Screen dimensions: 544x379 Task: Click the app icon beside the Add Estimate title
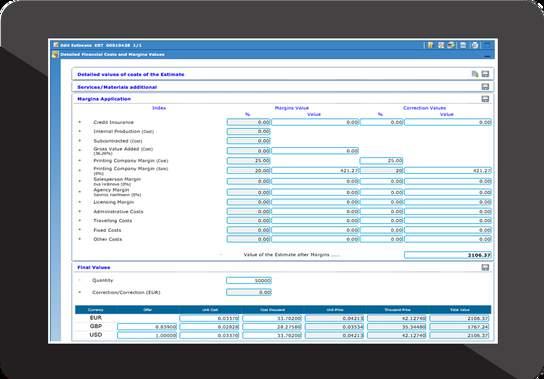pyautogui.click(x=56, y=45)
